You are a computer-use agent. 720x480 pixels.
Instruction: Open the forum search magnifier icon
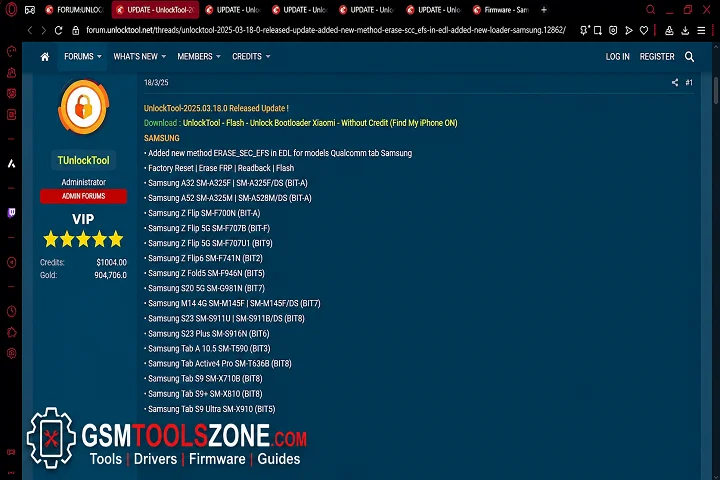(689, 56)
